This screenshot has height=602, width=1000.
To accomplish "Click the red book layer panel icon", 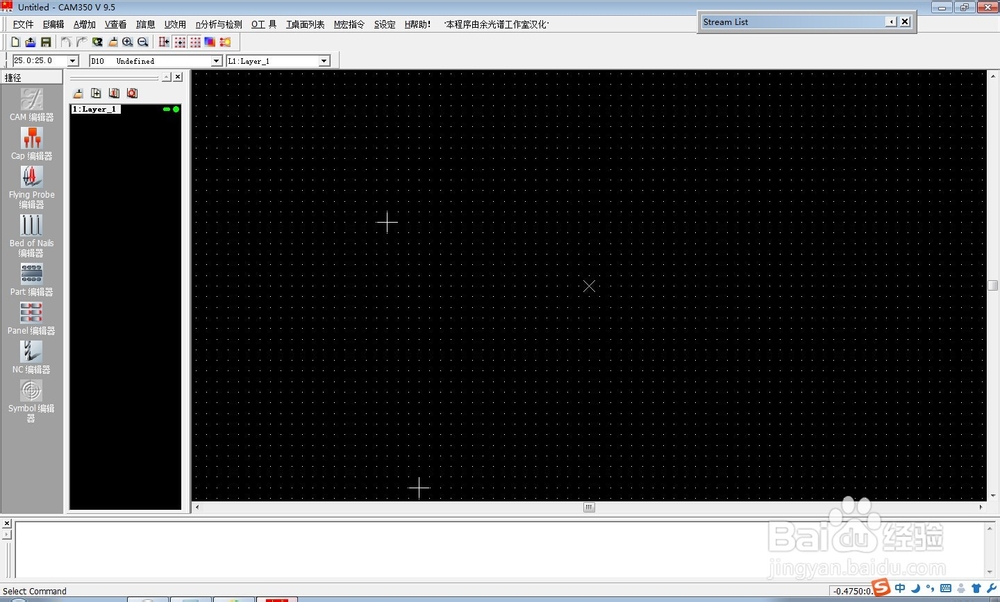I will tap(114, 93).
